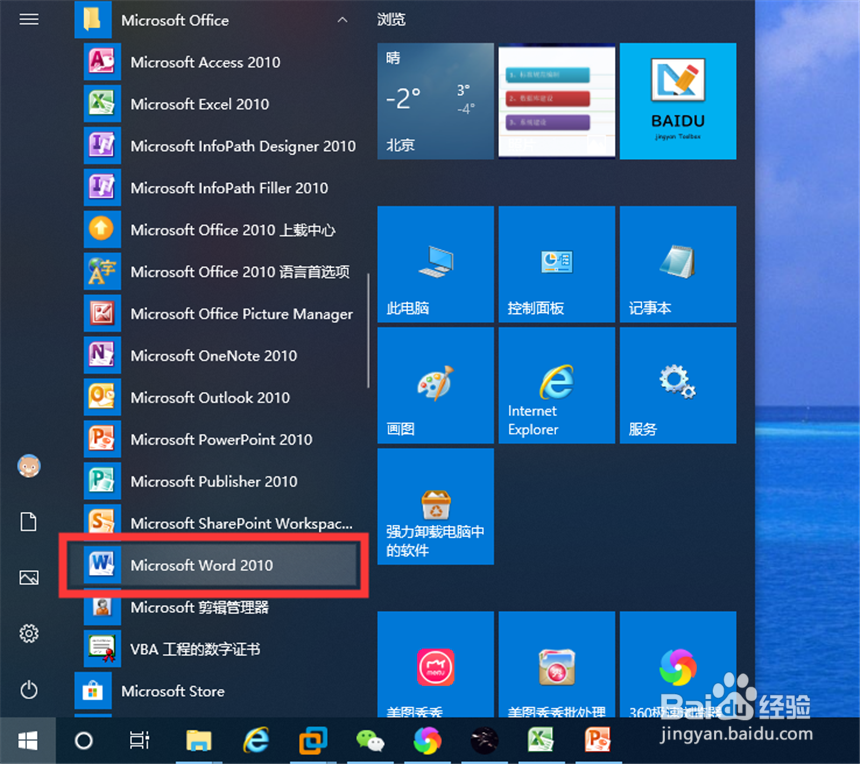Open the 控制面板 tile
The image size is (860, 764).
click(557, 264)
